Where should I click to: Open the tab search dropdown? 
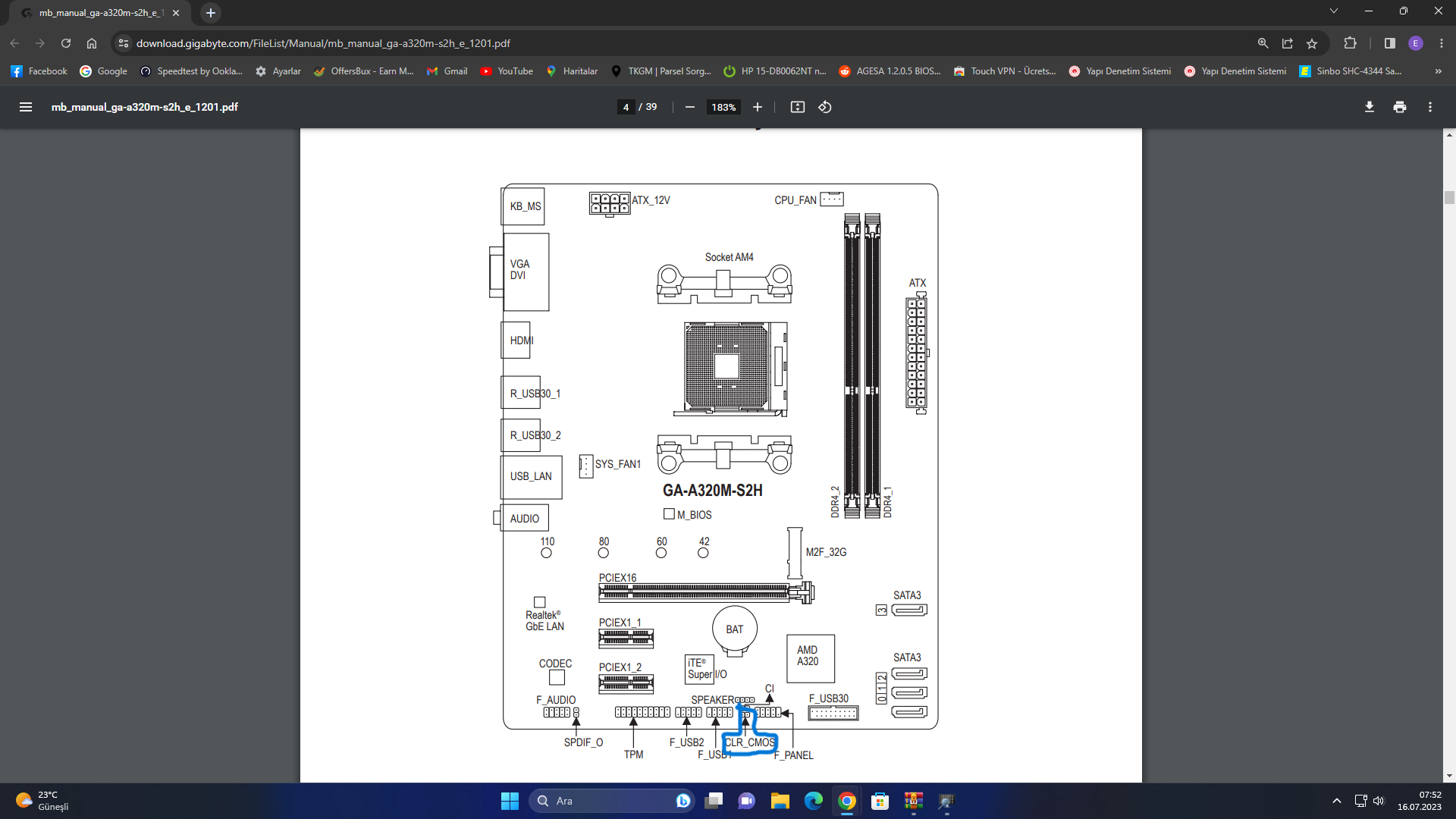(x=1334, y=11)
